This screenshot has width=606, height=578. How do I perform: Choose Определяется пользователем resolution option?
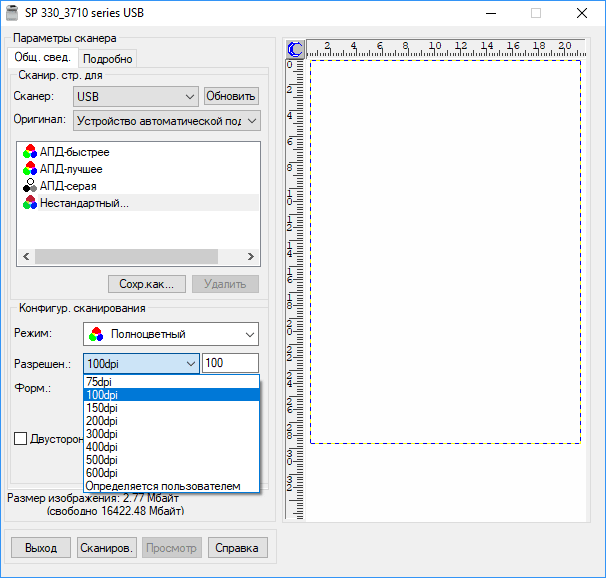coord(172,486)
